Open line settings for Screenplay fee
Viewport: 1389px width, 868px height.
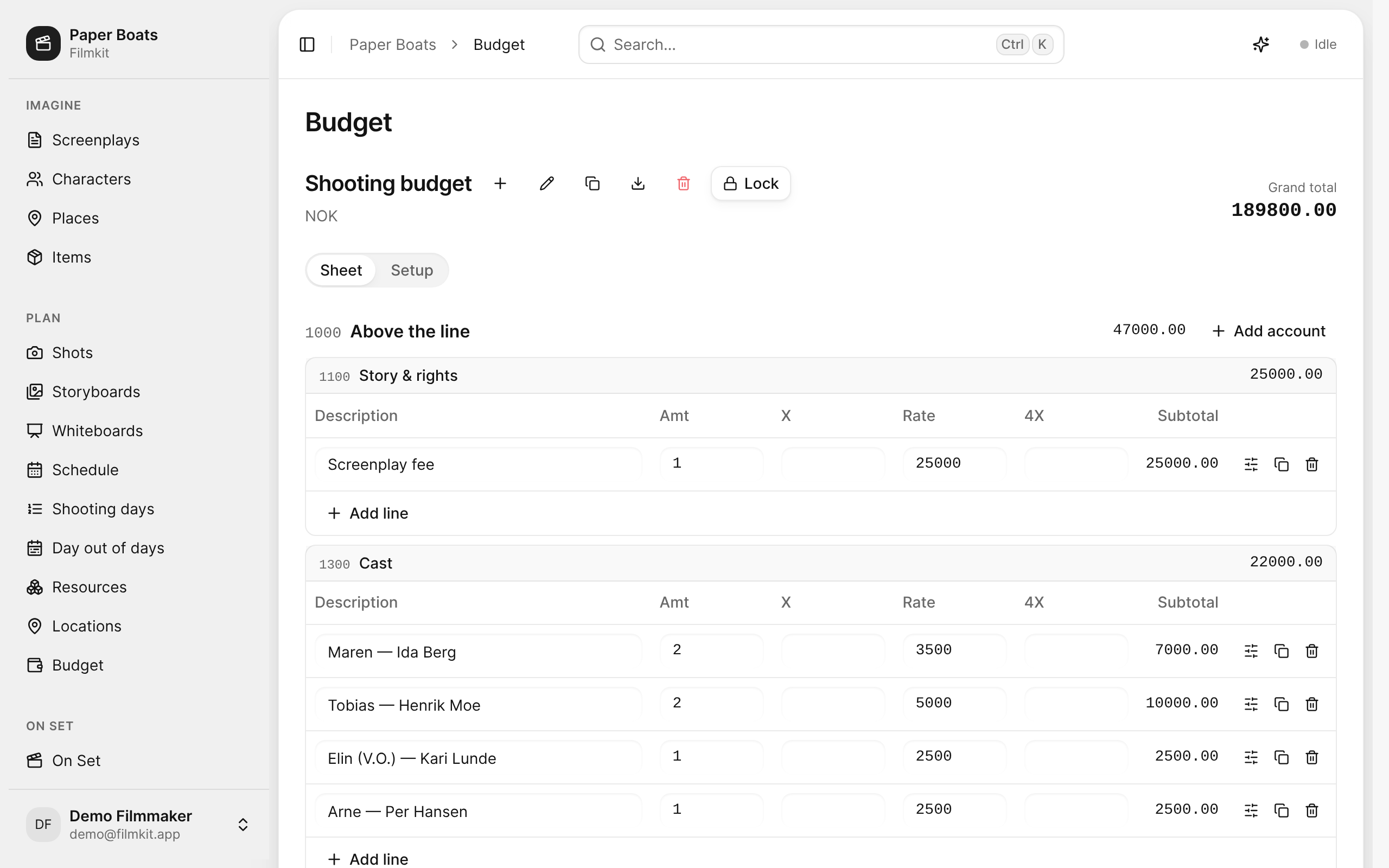(1251, 464)
